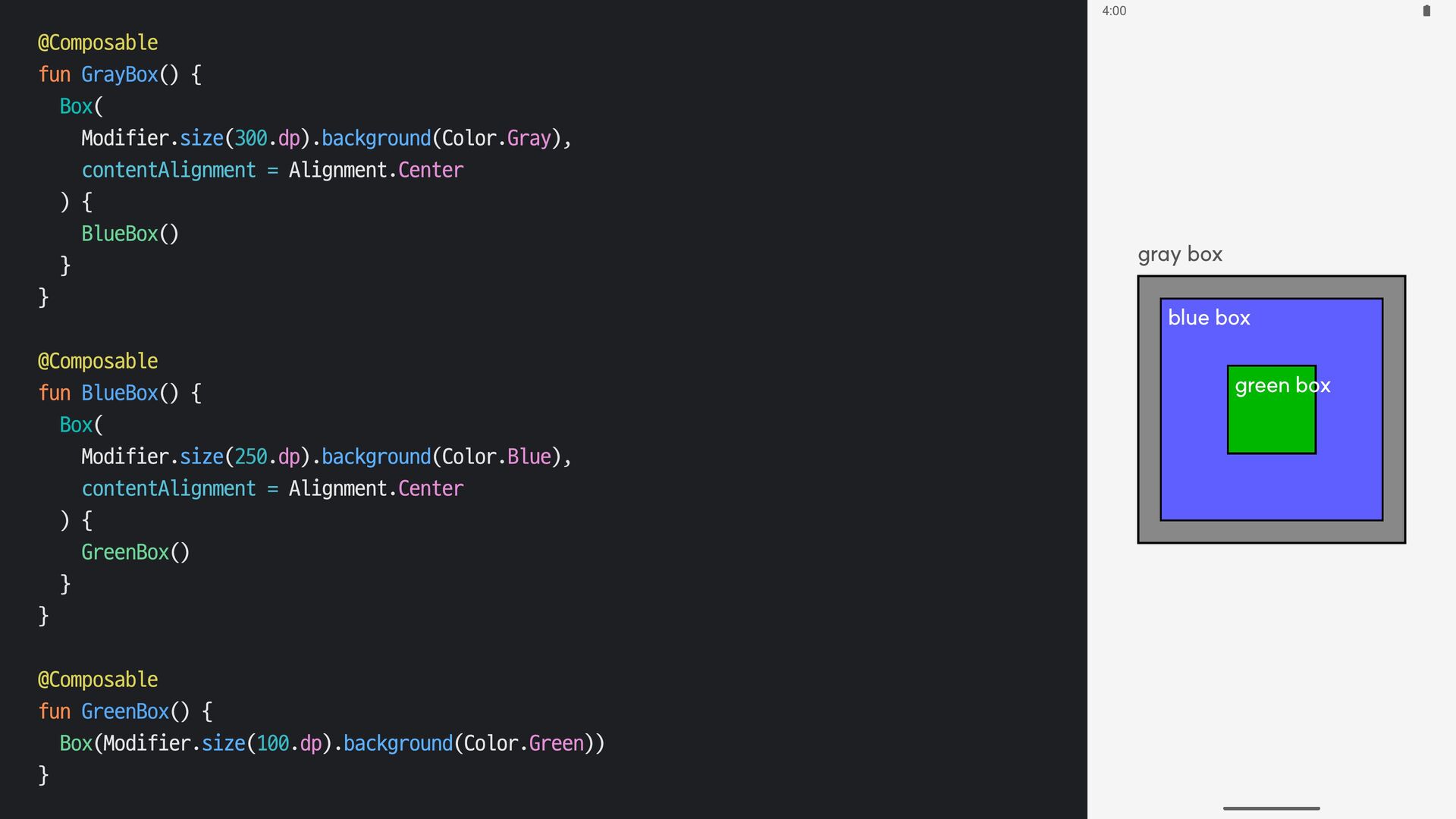1456x819 pixels.
Task: Click the gray border area of outer box
Action: (x=1271, y=532)
